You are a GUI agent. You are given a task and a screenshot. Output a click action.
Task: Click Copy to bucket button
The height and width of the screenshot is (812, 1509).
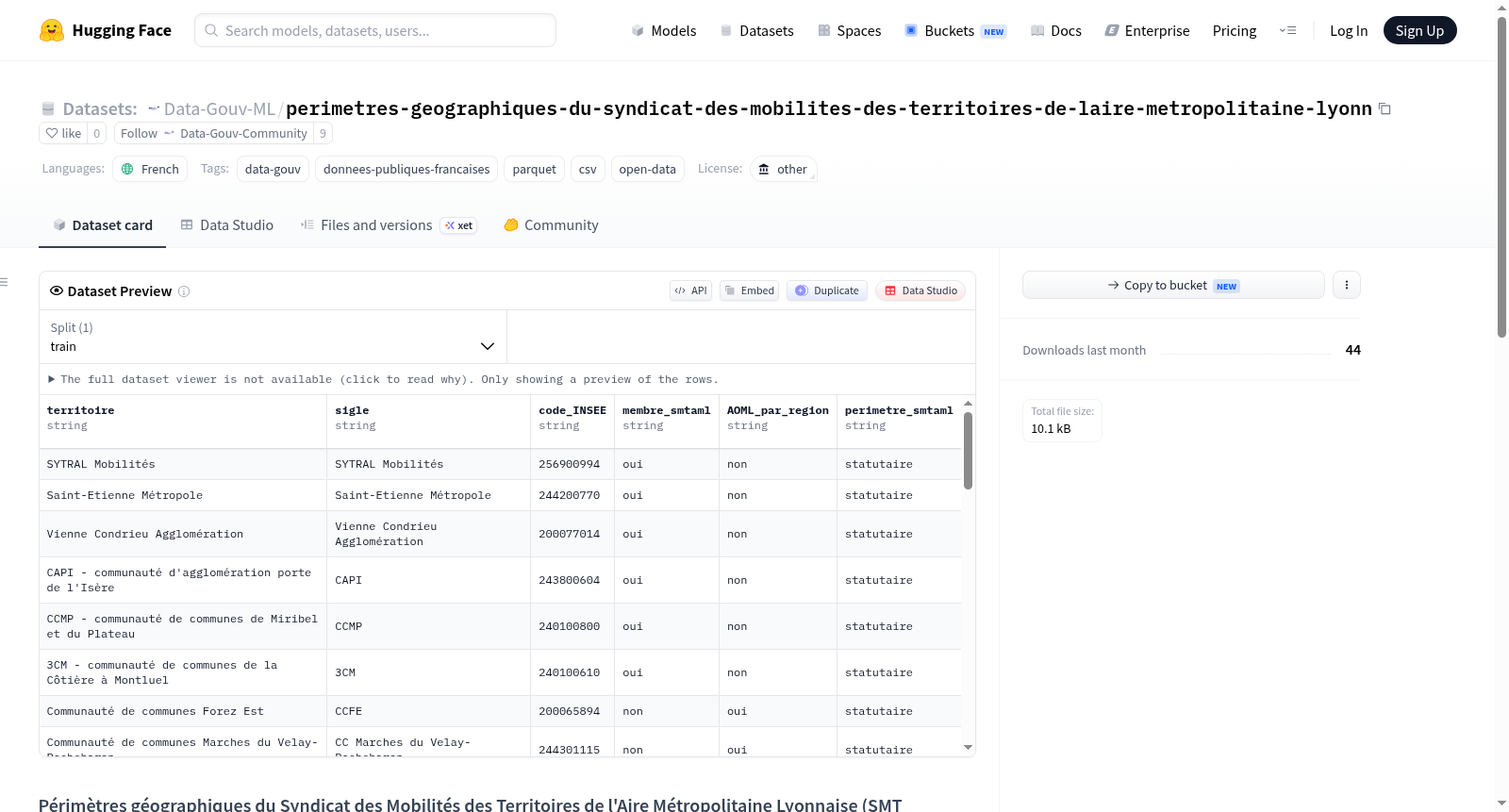[x=1173, y=285]
